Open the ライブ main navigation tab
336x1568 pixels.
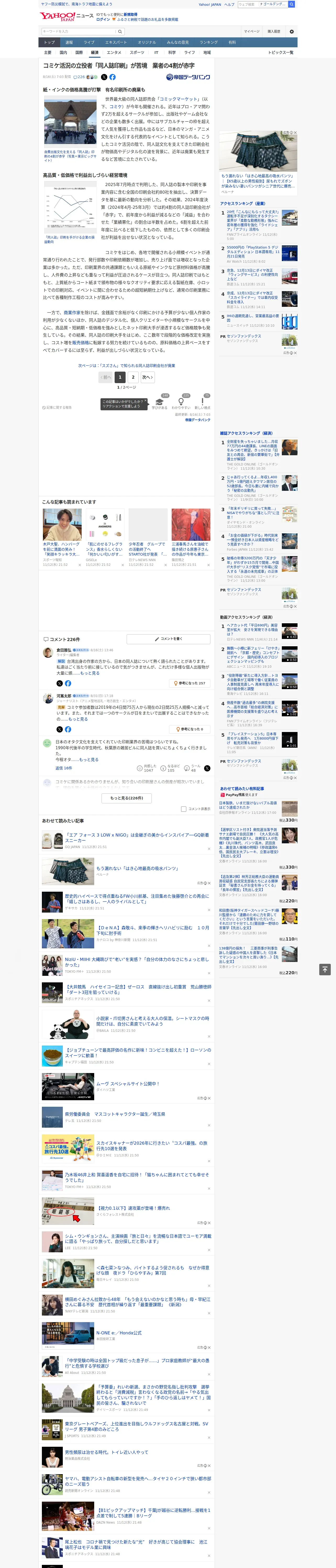(x=89, y=43)
